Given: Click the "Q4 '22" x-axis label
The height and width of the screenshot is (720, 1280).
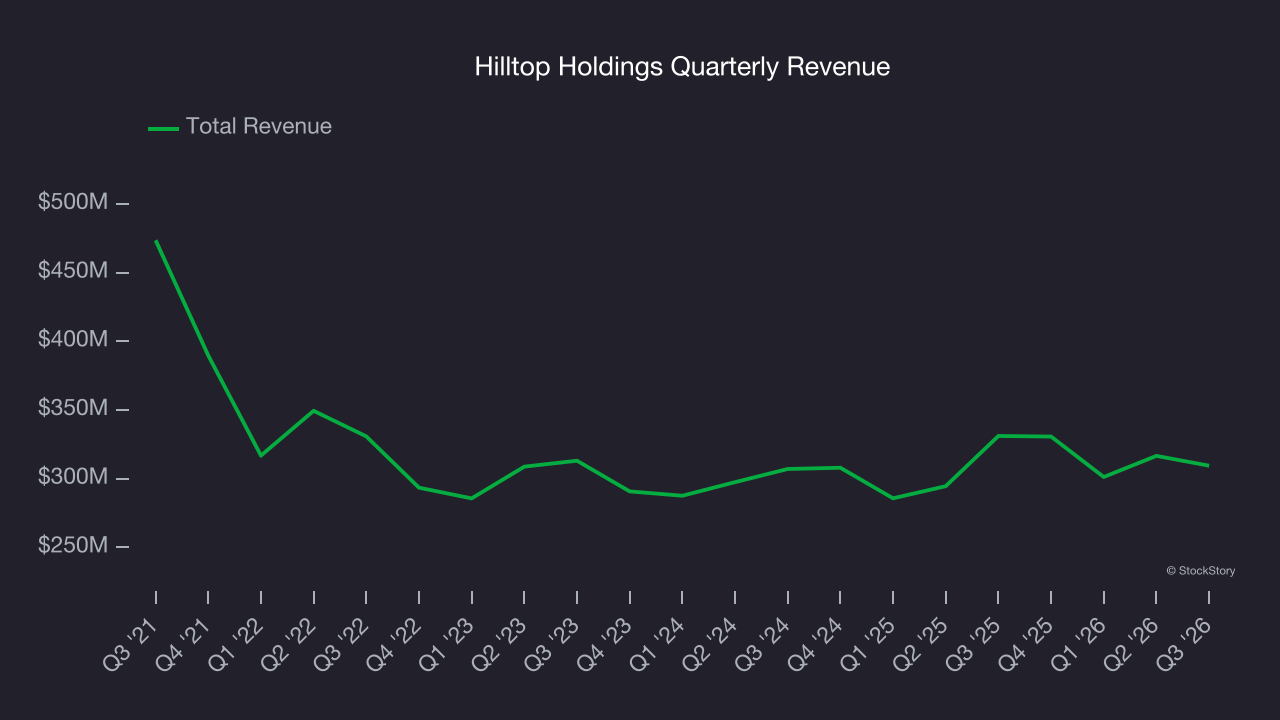Looking at the screenshot, I should [x=395, y=642].
